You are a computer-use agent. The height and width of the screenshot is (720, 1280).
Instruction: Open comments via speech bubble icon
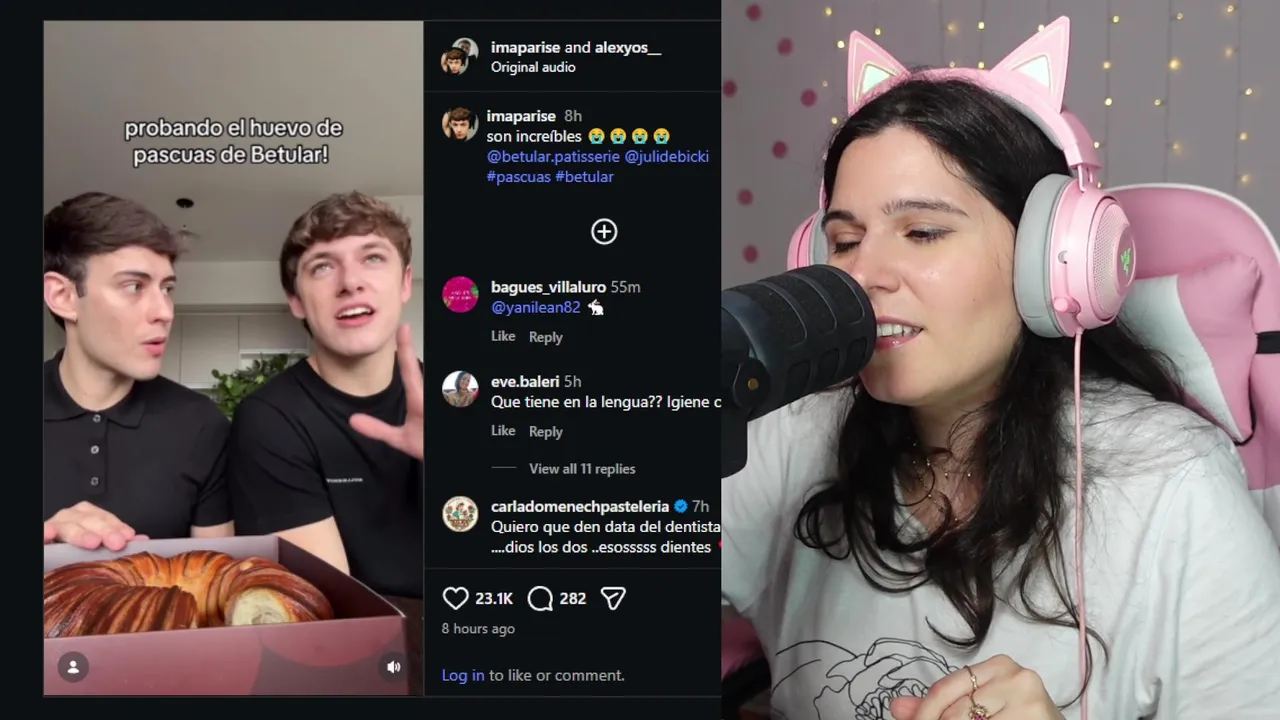540,598
